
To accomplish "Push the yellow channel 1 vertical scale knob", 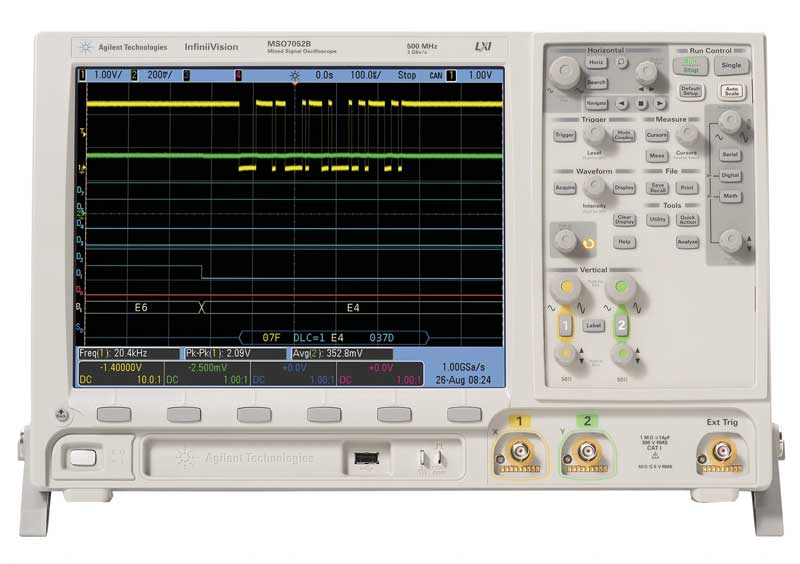I will [x=566, y=289].
